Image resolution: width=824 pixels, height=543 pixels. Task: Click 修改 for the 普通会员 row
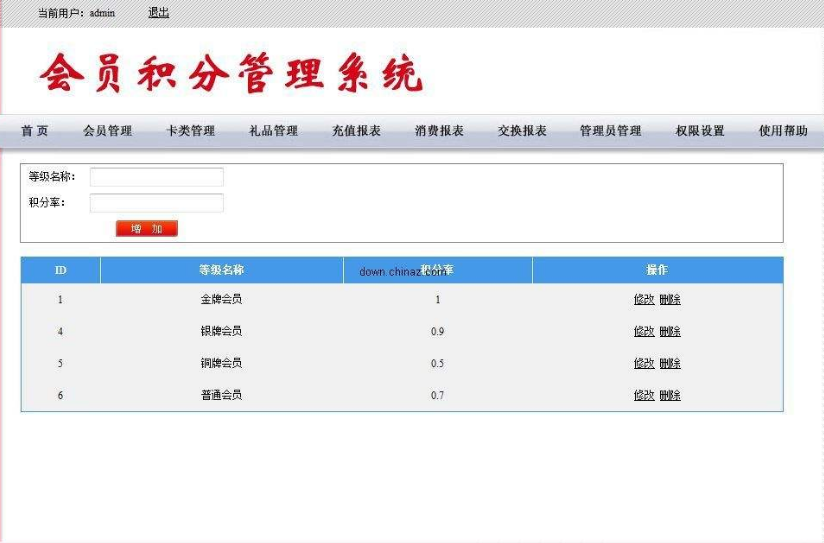644,395
